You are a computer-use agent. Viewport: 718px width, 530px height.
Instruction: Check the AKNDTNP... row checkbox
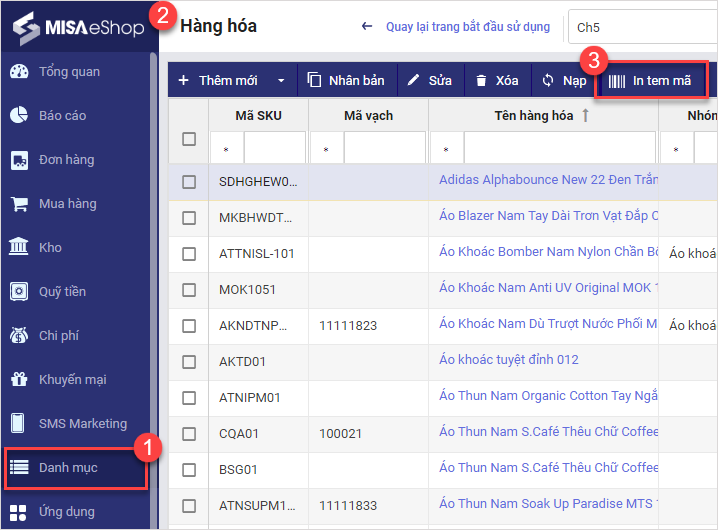[189, 326]
